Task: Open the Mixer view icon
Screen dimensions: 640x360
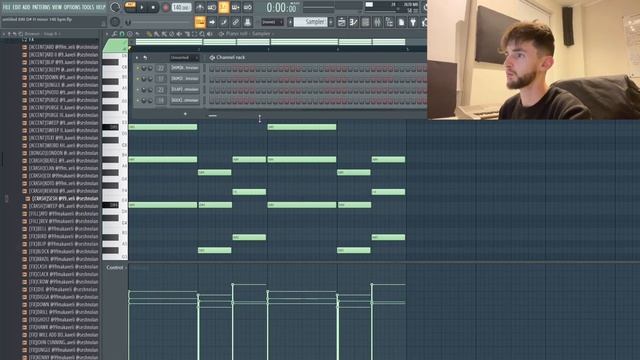Action: [377, 22]
